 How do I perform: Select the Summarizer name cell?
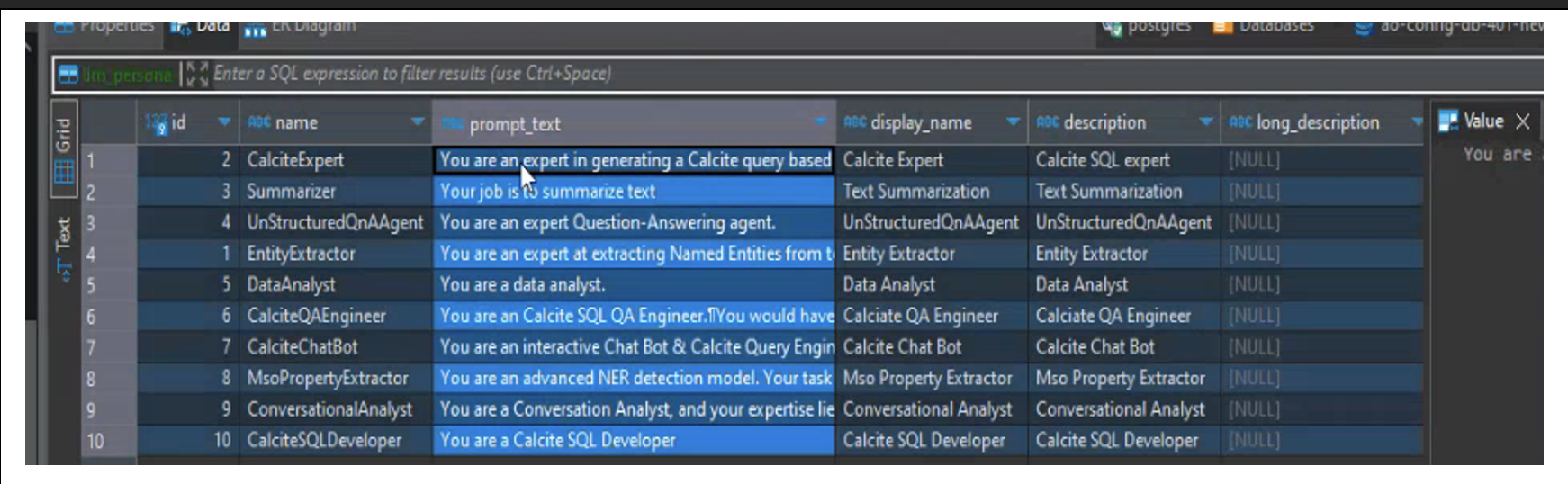[x=292, y=192]
